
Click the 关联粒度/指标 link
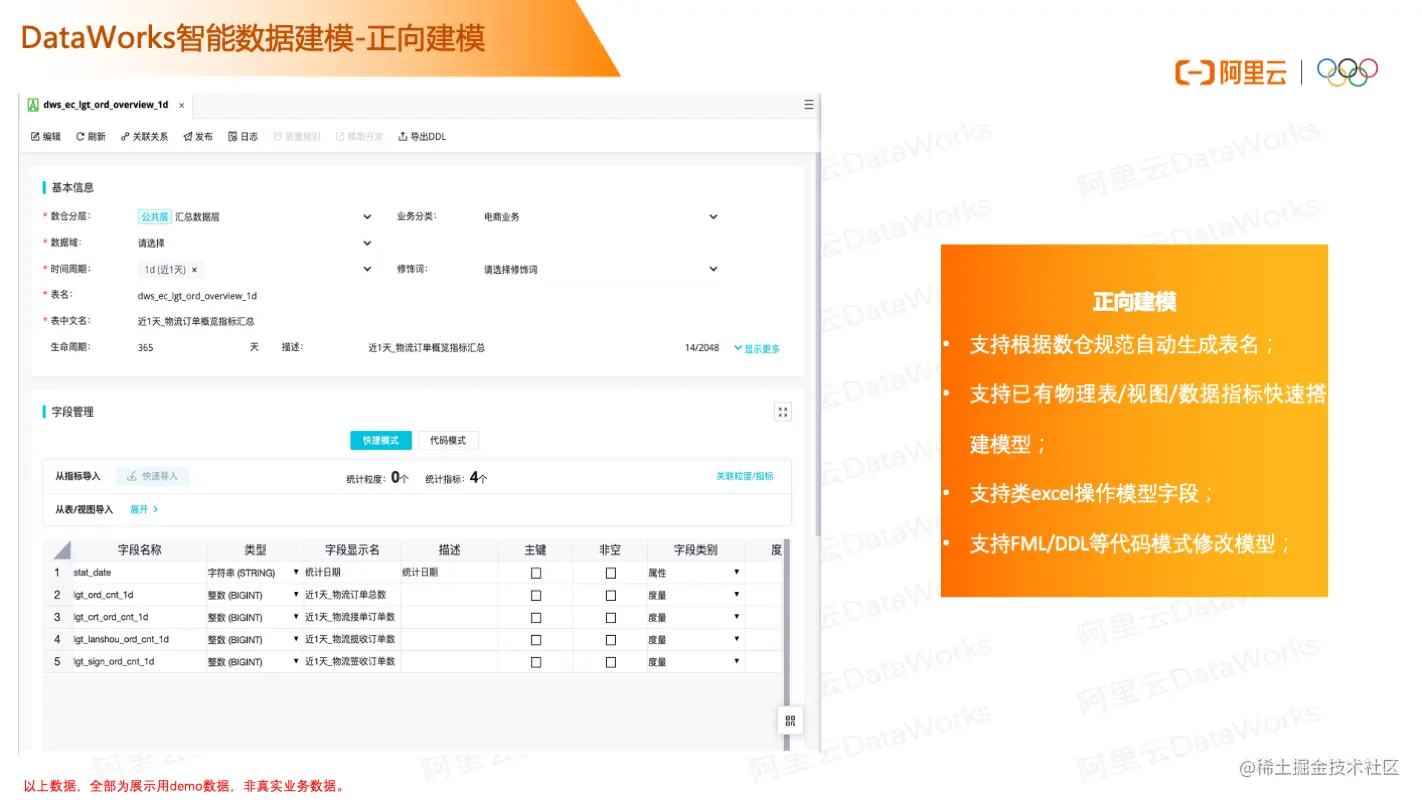[x=744, y=476]
